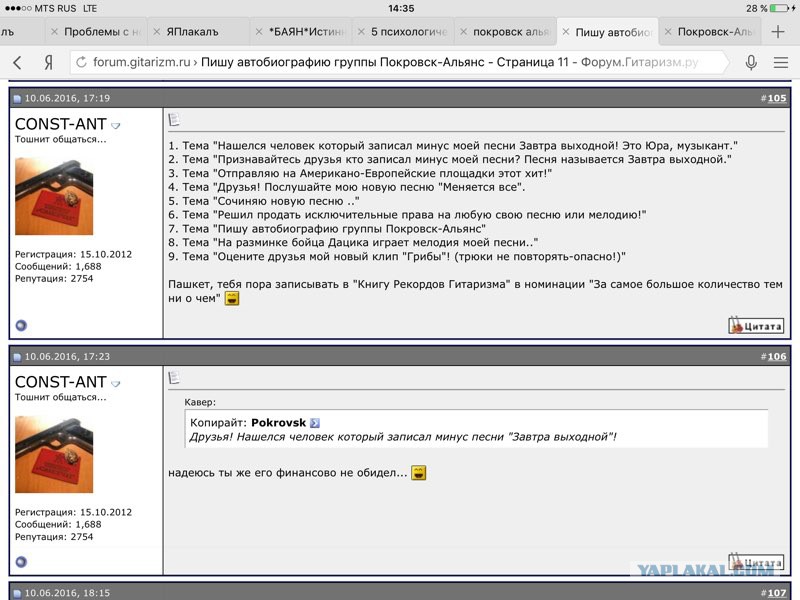Click online status circle in post #106
Image resolution: width=800 pixels, height=600 pixels.
21,562
